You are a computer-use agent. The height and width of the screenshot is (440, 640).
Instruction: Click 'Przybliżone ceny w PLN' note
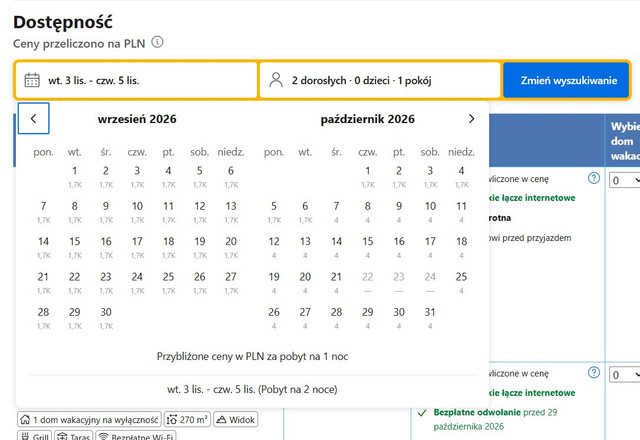tap(252, 356)
